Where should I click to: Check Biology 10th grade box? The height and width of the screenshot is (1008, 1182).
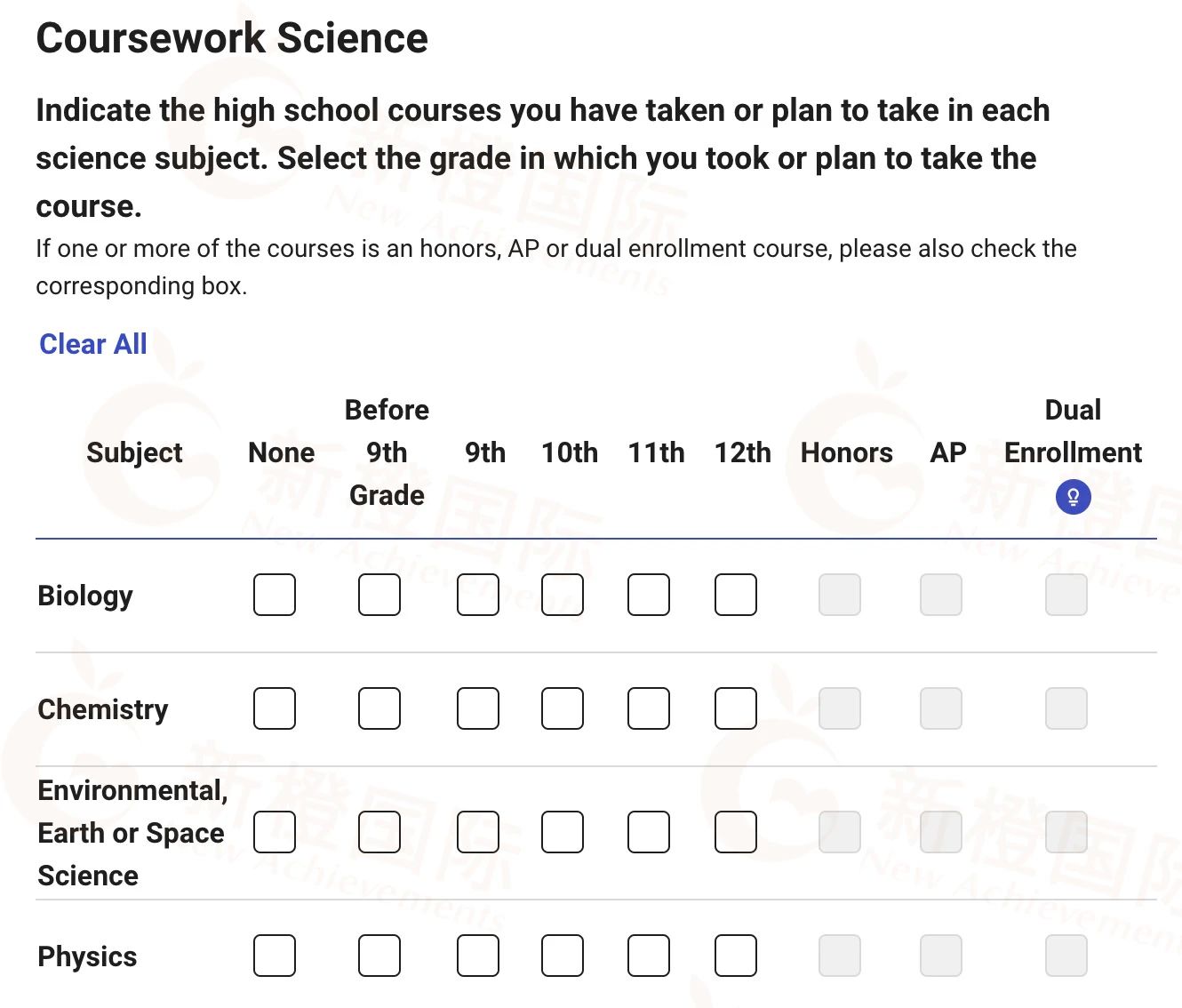tap(563, 595)
